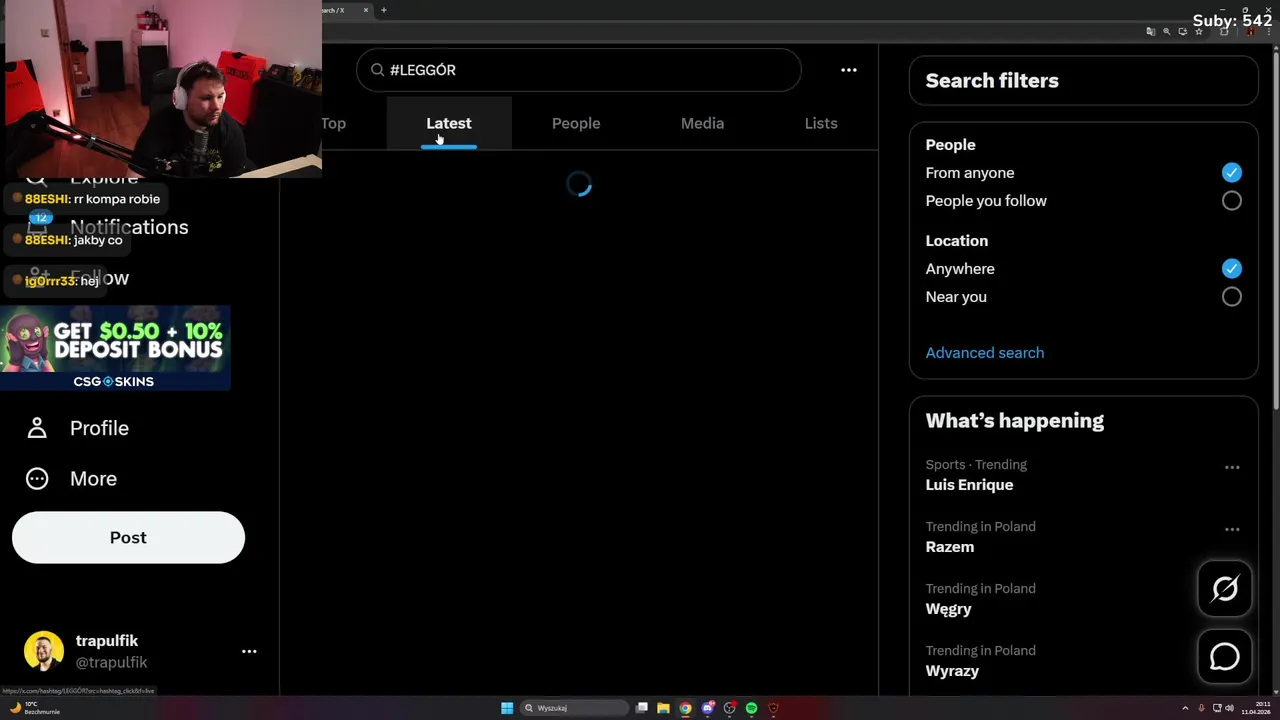Open the Advanced search link
The height and width of the screenshot is (720, 1280).
pyautogui.click(x=985, y=353)
